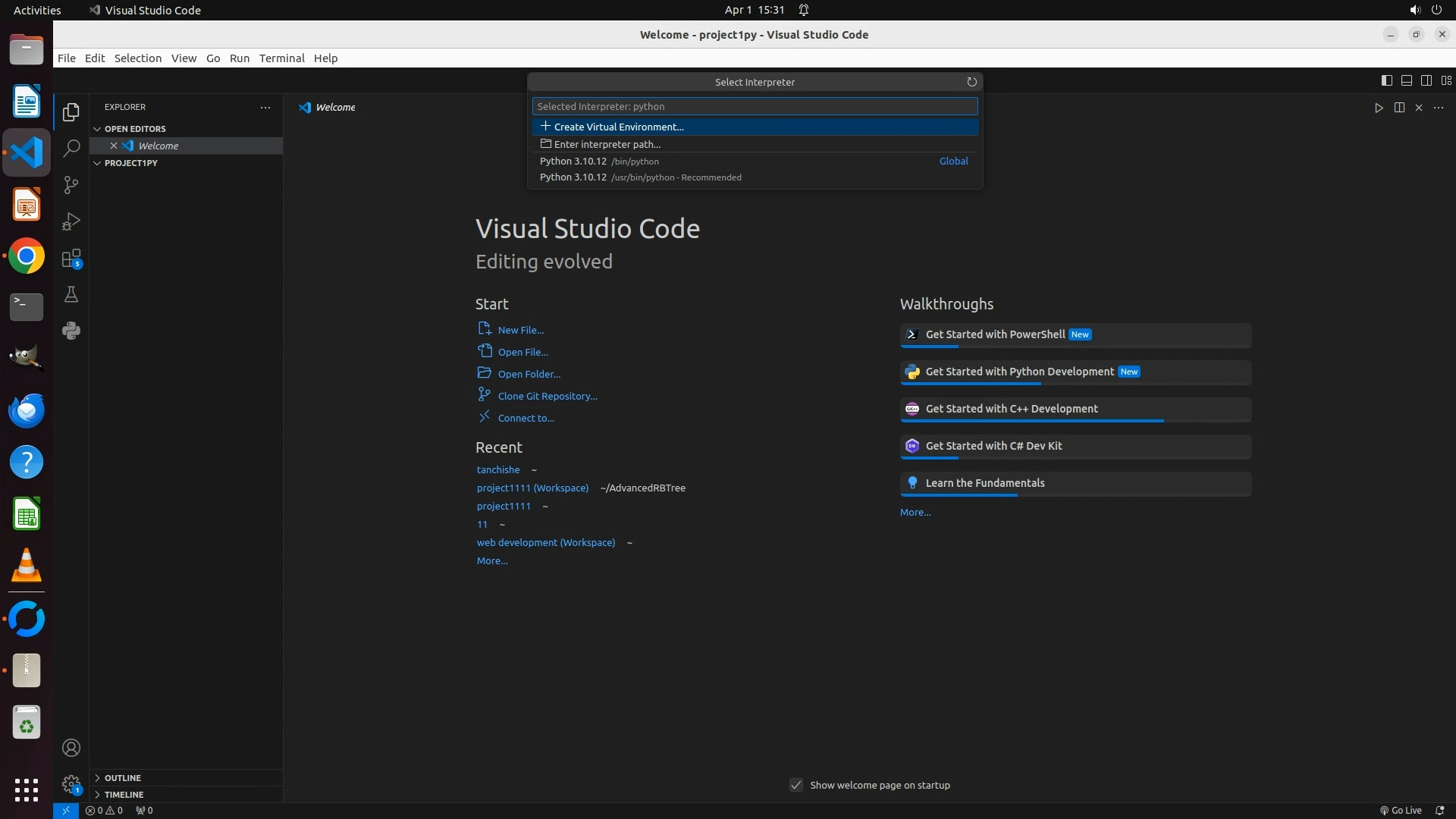Refresh the interpreter list
The height and width of the screenshot is (819, 1456).
point(971,82)
